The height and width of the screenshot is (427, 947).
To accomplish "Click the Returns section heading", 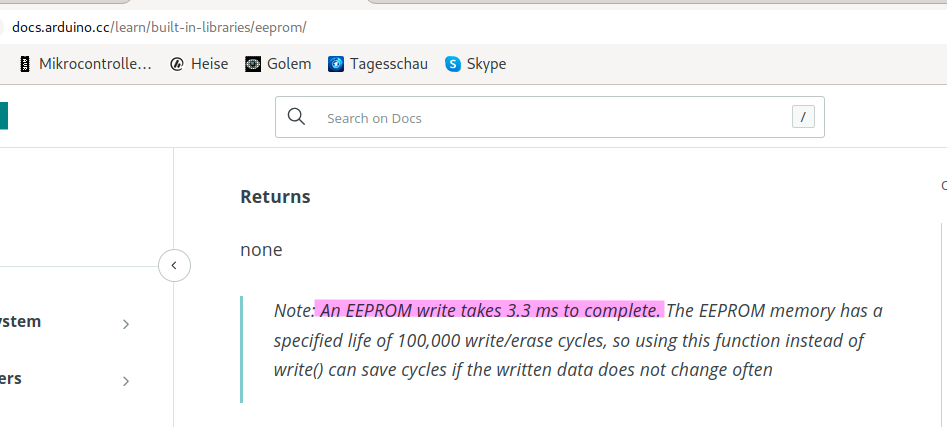I will [275, 197].
